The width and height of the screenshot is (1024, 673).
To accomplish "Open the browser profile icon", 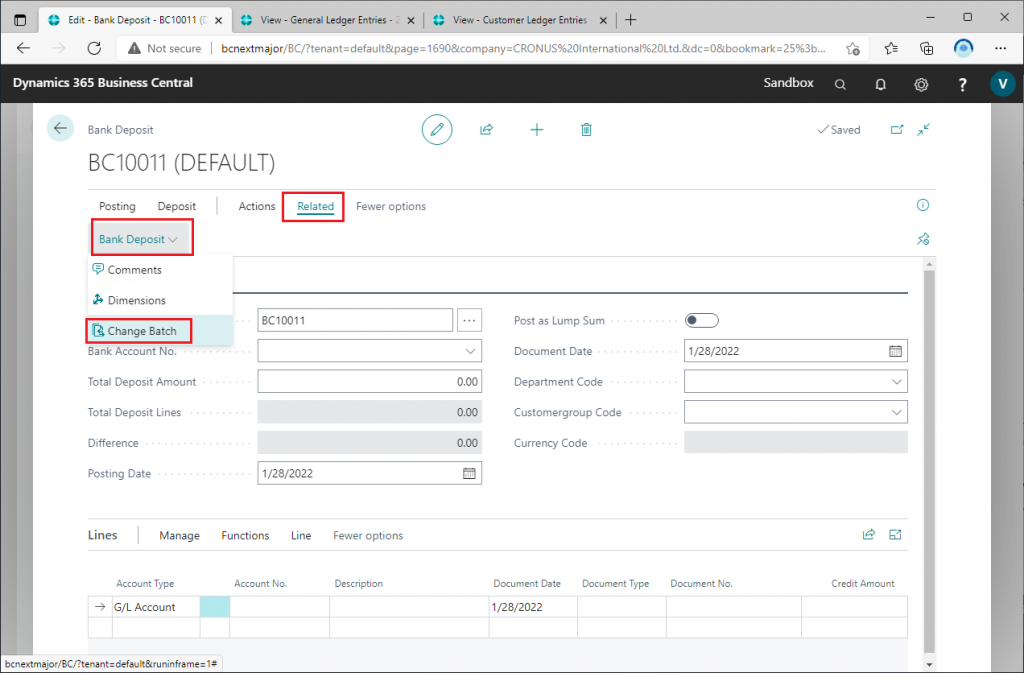I will 963,48.
